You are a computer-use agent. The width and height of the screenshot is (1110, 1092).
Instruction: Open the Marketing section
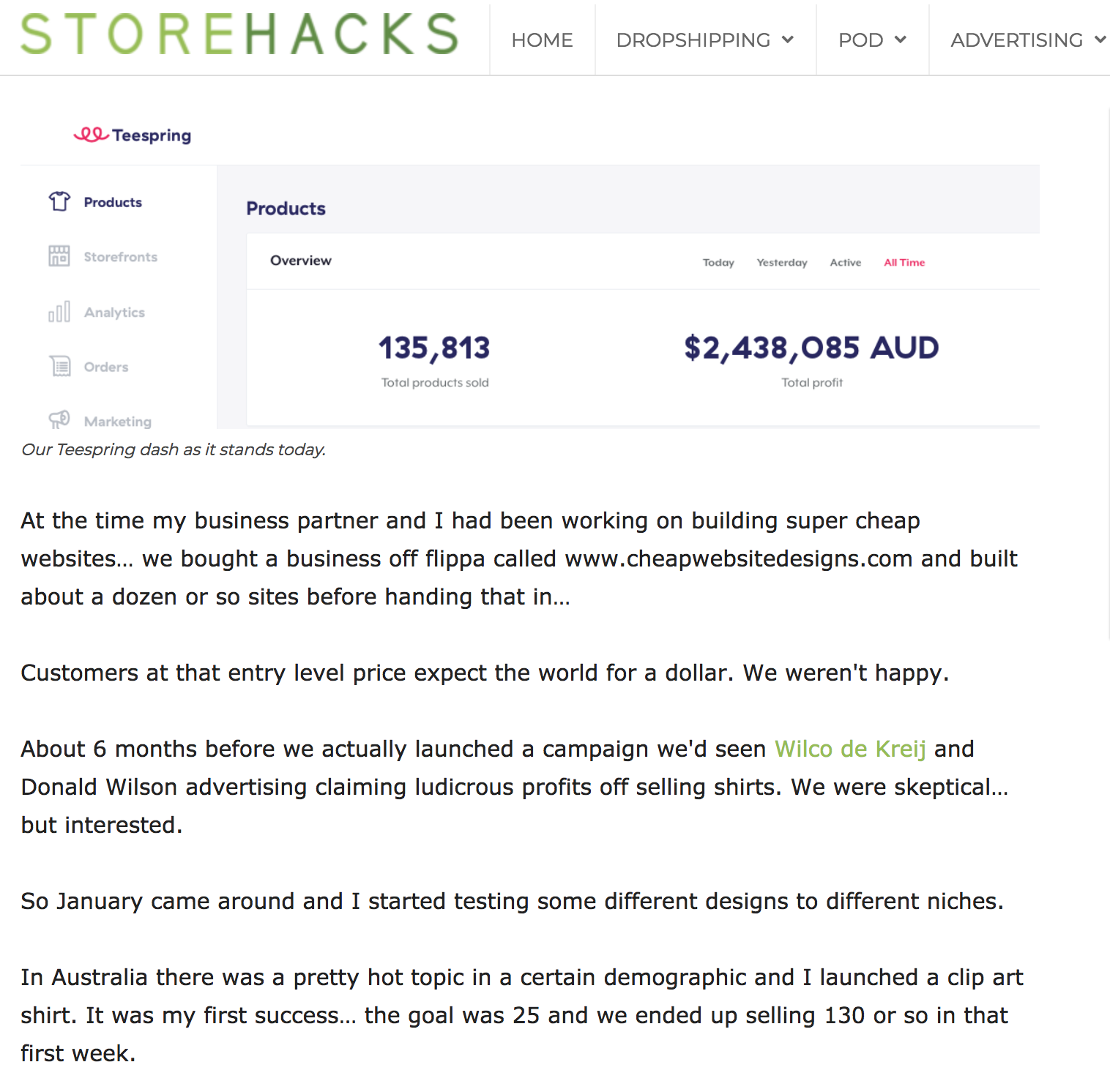coord(118,421)
